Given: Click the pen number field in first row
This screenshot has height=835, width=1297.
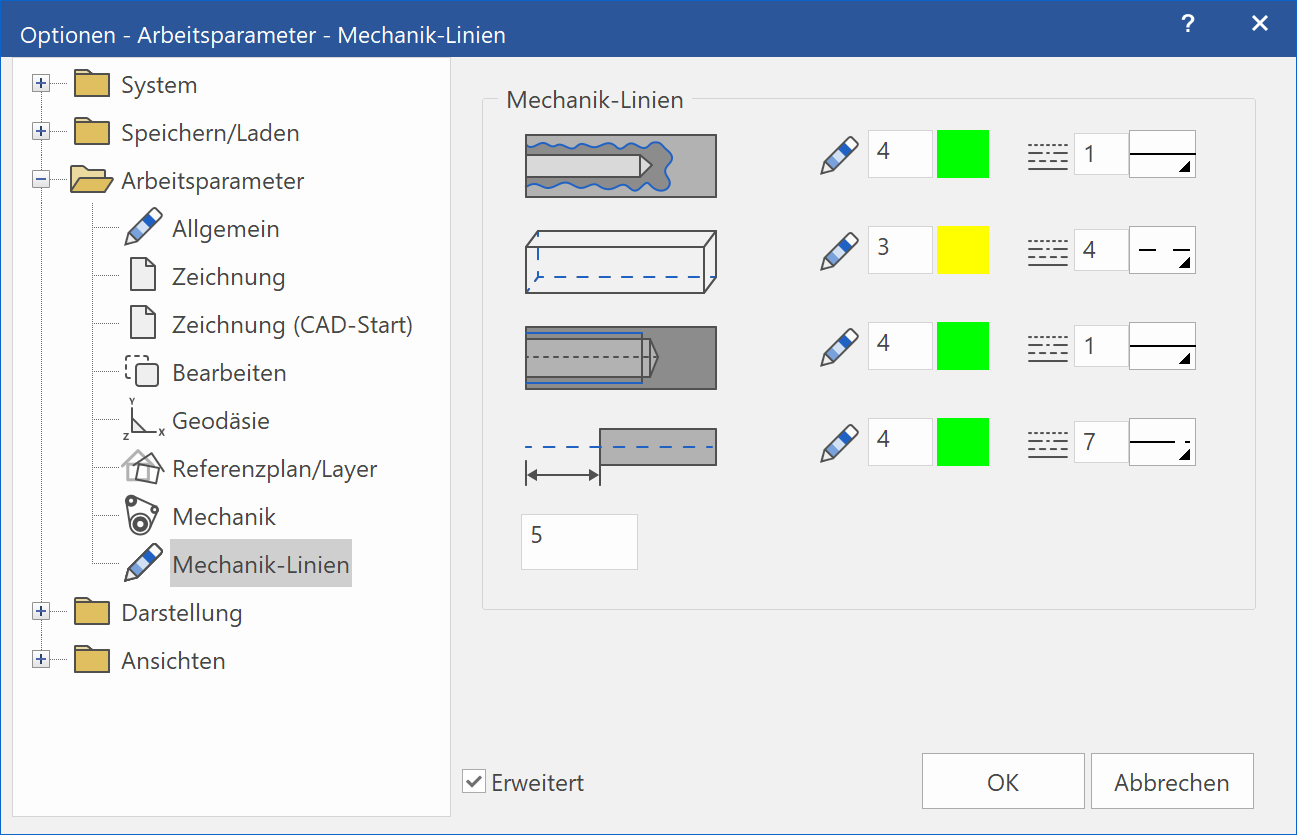Looking at the screenshot, I should [900, 154].
